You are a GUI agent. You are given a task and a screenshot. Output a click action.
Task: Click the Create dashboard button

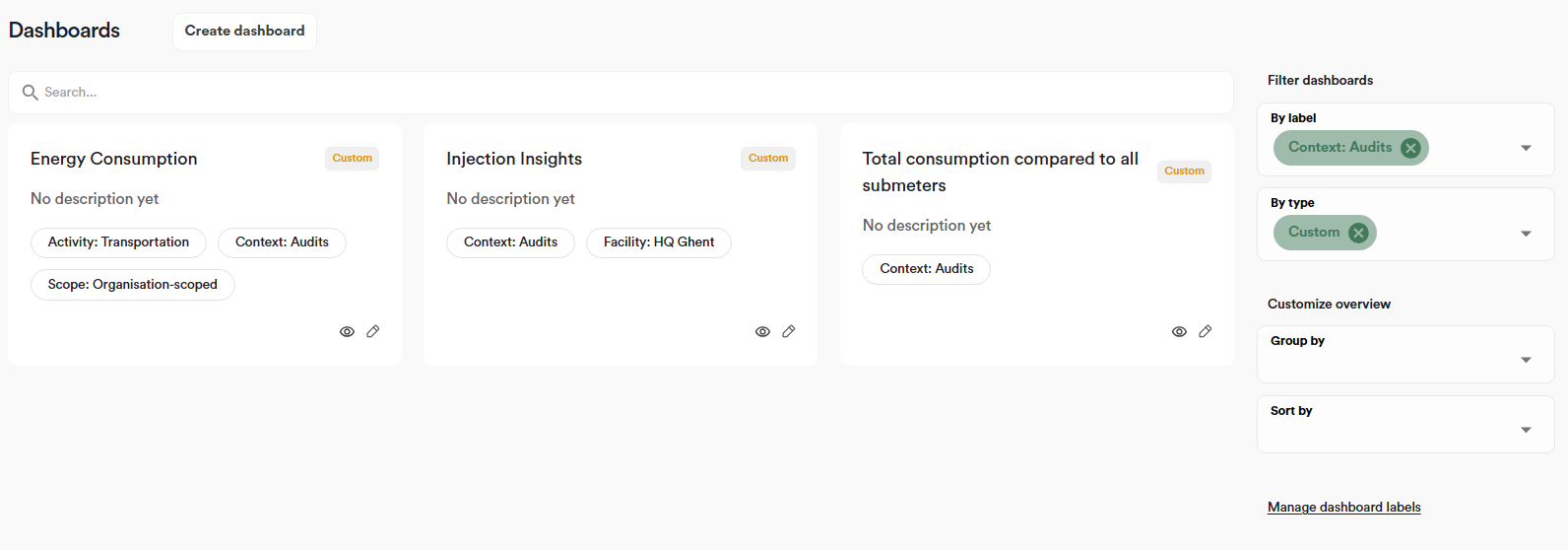coord(244,32)
